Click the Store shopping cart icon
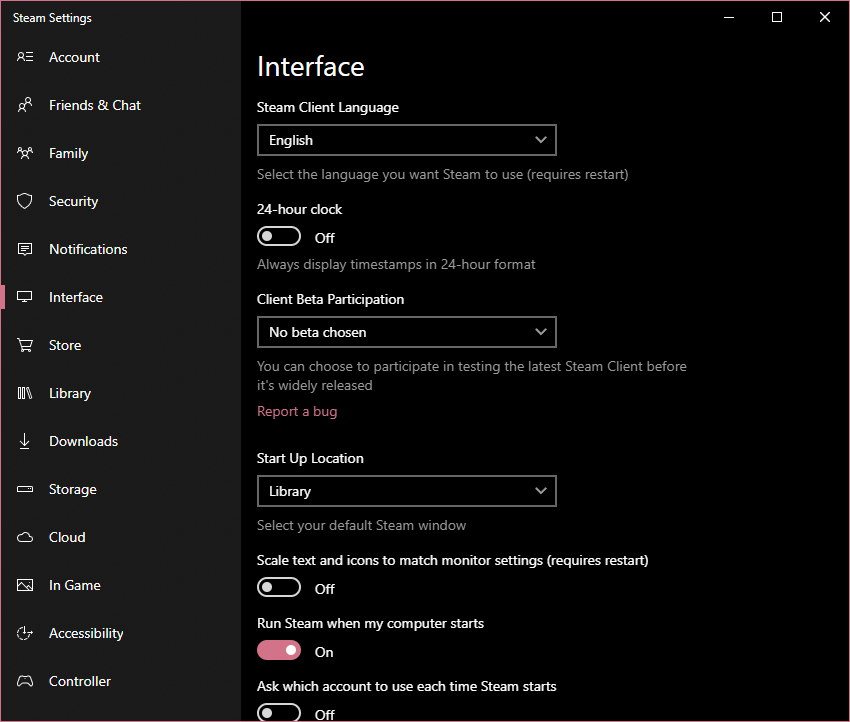The width and height of the screenshot is (850, 722). 25,345
